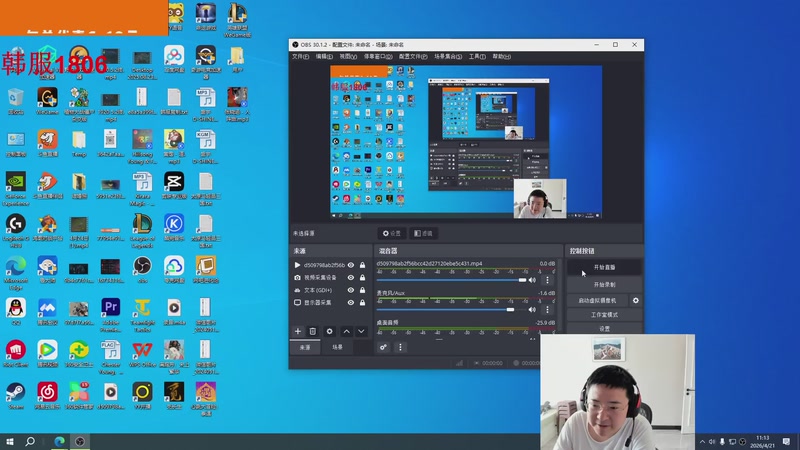
Task: Delete the selected source with the trash icon
Action: [313, 331]
